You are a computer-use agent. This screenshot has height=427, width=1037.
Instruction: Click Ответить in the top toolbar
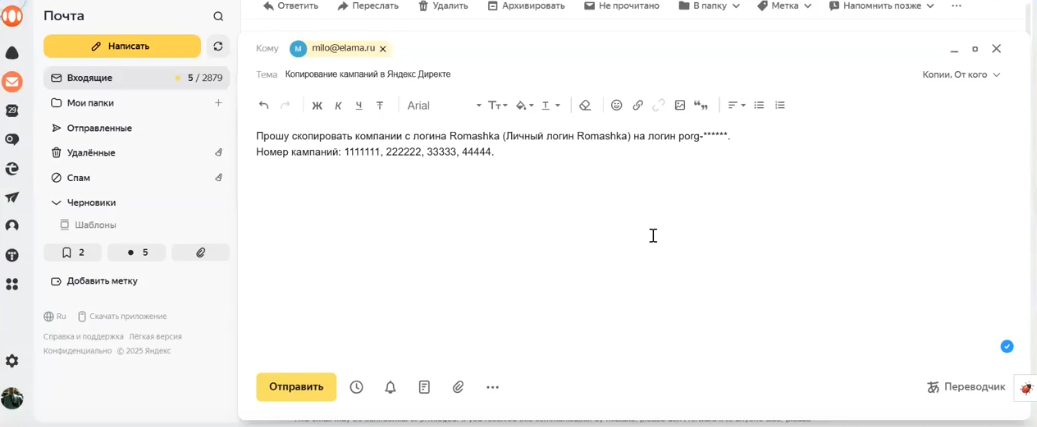click(x=290, y=6)
